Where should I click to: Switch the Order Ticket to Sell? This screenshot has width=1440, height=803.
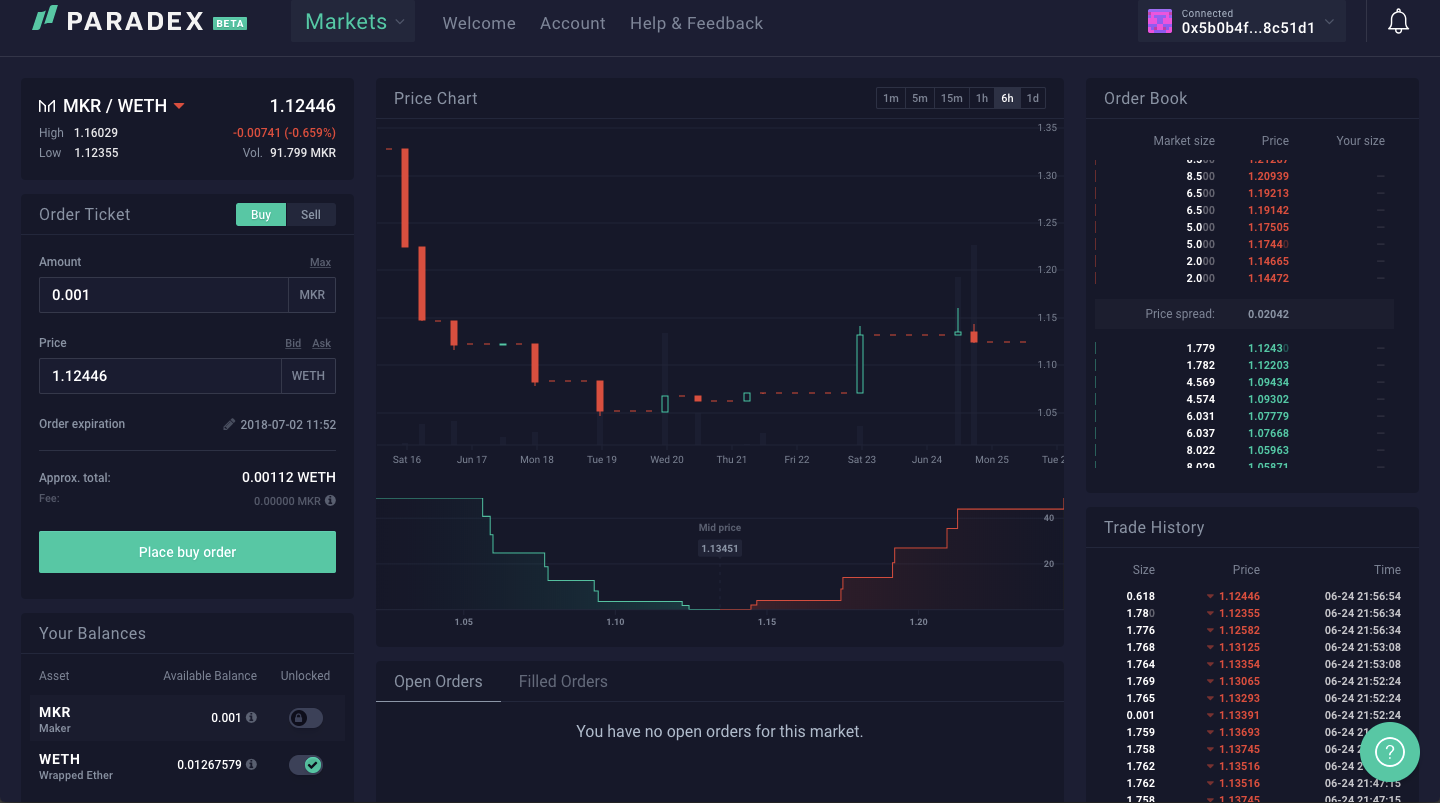(x=310, y=214)
